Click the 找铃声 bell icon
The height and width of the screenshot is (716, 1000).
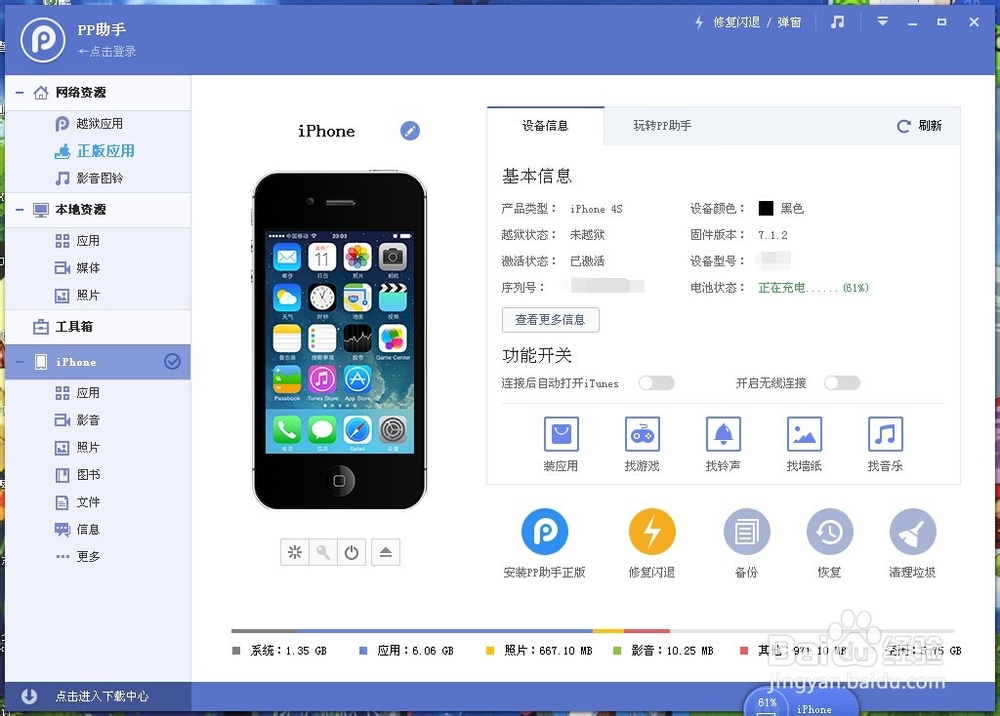[723, 434]
